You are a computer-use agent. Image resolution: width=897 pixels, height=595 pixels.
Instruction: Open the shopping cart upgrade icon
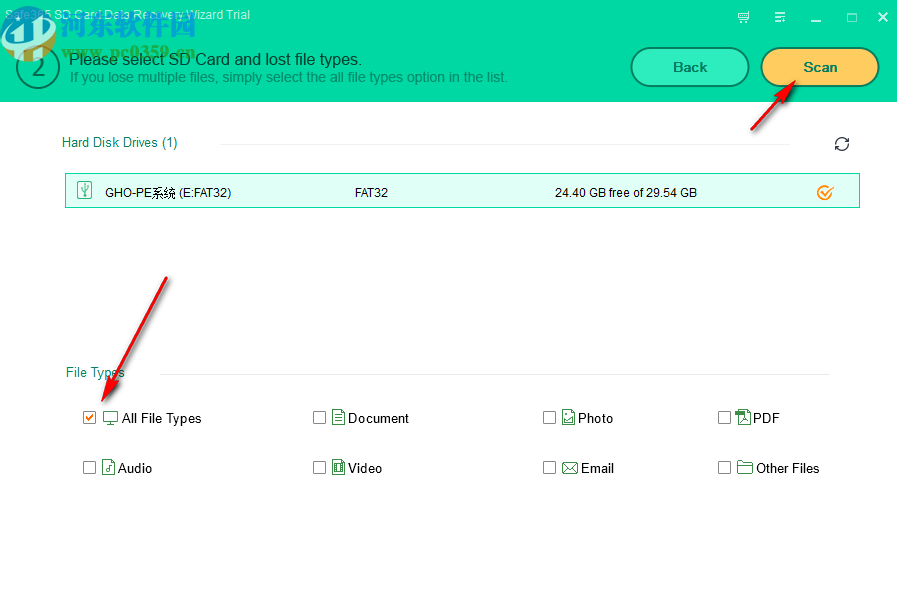743,17
